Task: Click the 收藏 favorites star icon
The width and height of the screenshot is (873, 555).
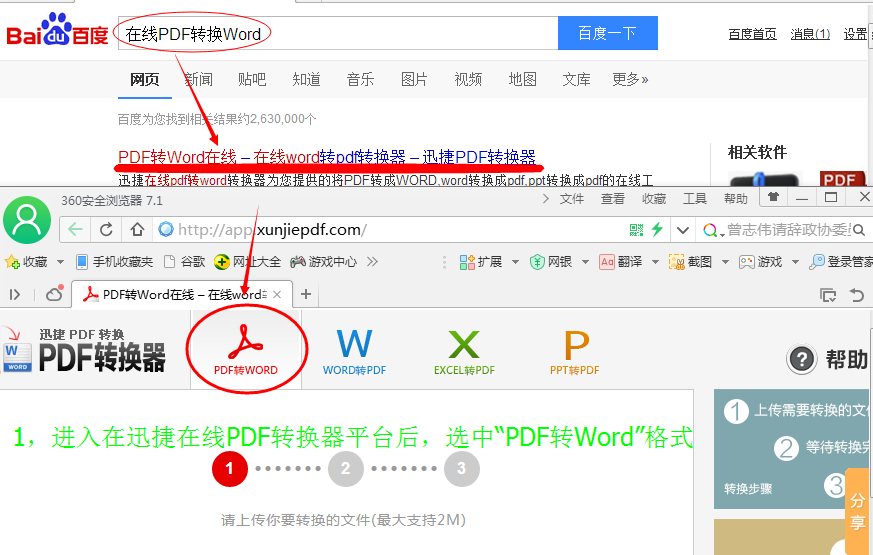Action: 12,261
